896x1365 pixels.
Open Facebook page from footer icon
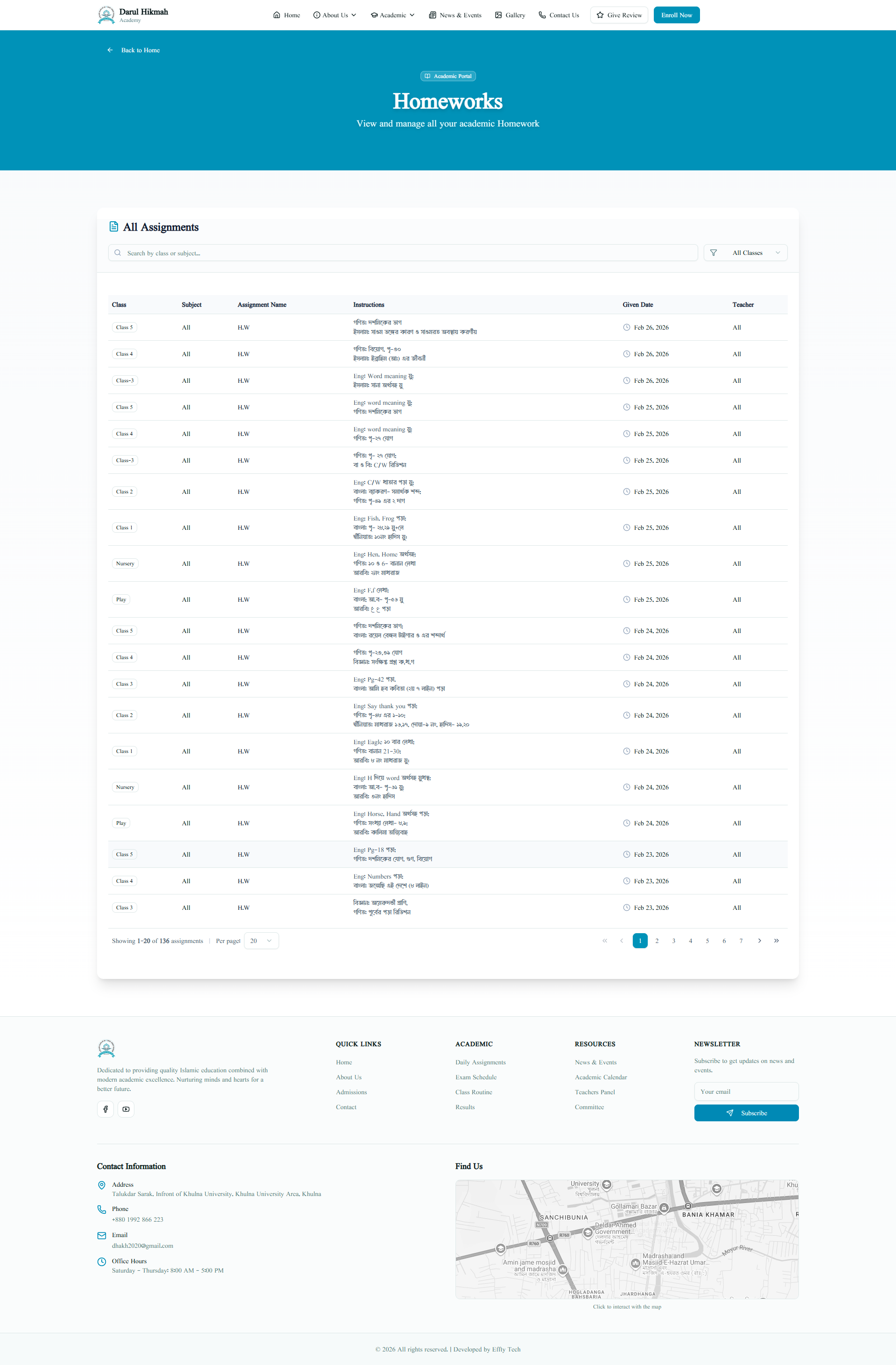pyautogui.click(x=105, y=1109)
